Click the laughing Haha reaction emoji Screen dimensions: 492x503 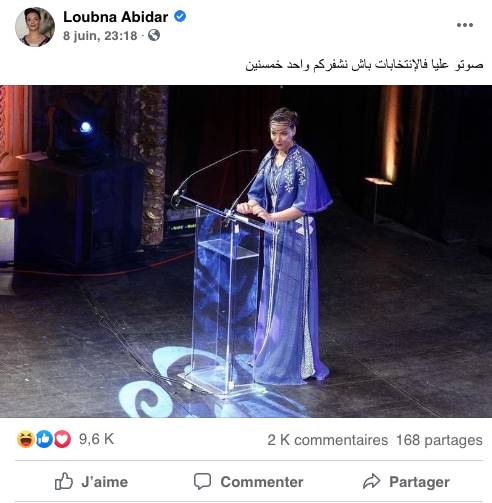(26, 439)
